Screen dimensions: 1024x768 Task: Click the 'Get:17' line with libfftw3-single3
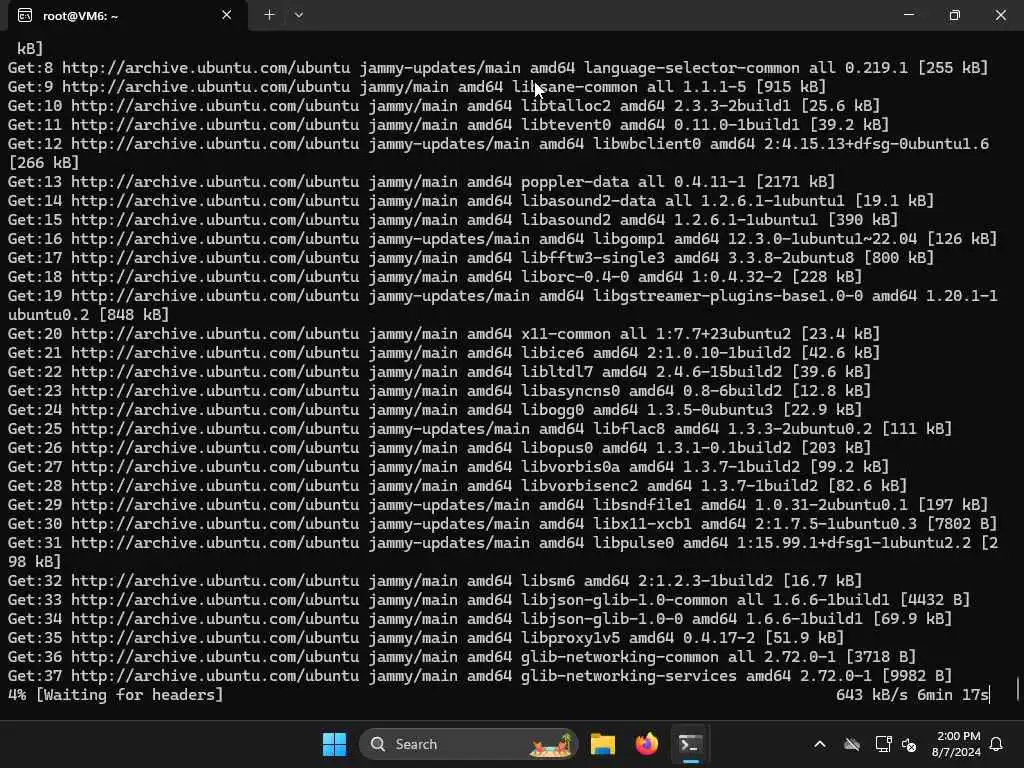(471, 258)
